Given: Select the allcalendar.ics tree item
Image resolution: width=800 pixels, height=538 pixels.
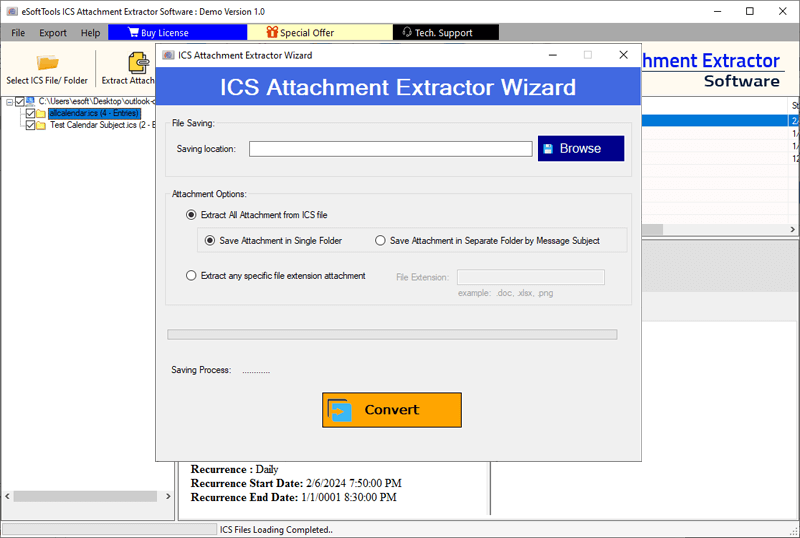Looking at the screenshot, I should pos(94,113).
